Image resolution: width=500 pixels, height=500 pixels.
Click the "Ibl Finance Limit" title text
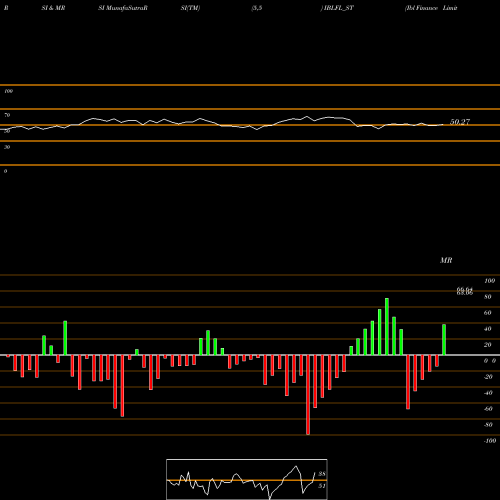tap(431, 8)
